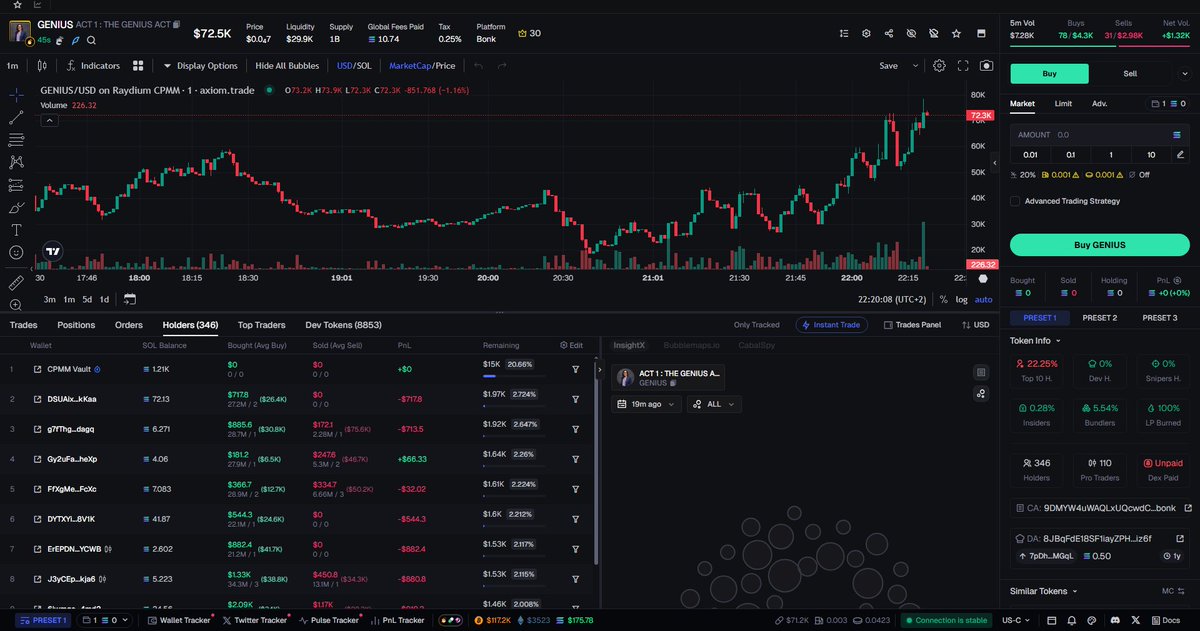Click the TradingView logo on chart
The height and width of the screenshot is (631, 1200).
[53, 252]
